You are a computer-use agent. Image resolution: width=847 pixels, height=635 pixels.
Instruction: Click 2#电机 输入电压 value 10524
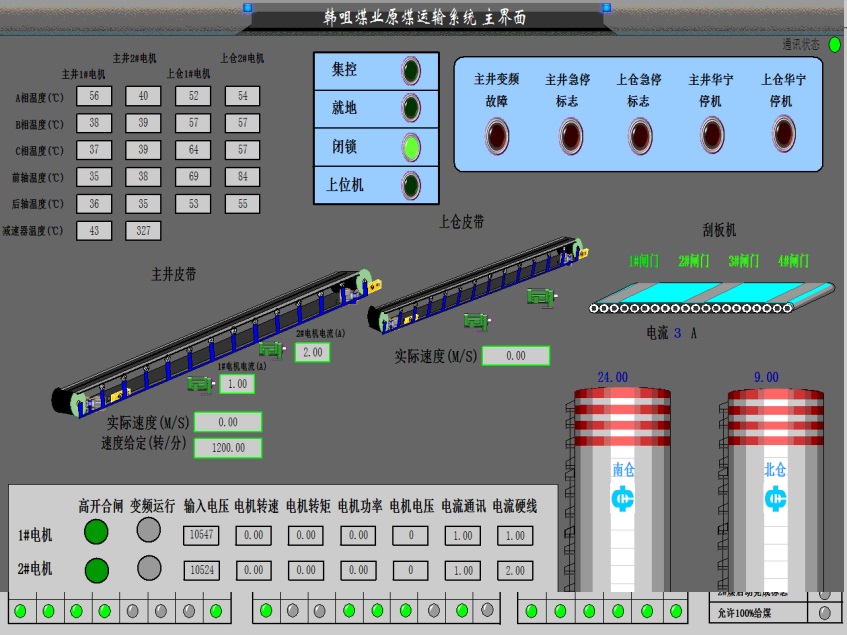(x=201, y=570)
